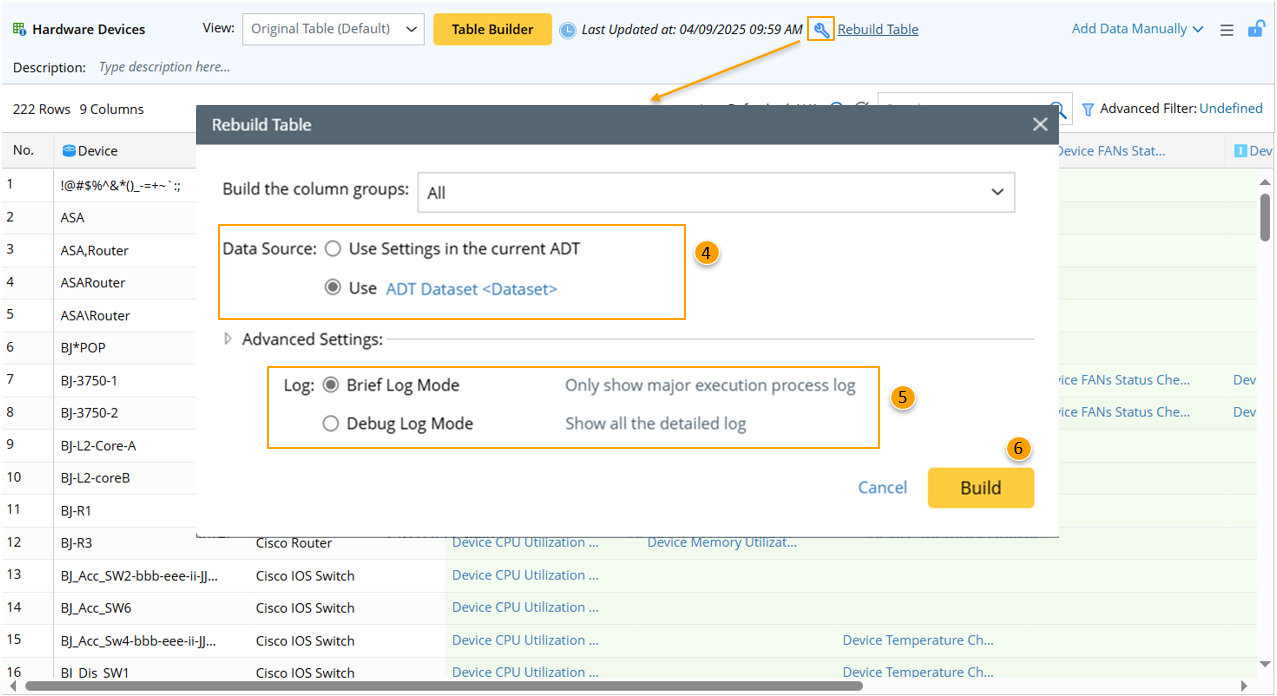Select Brief Log Mode option
Image resolution: width=1277 pixels, height=696 pixels.
click(331, 386)
